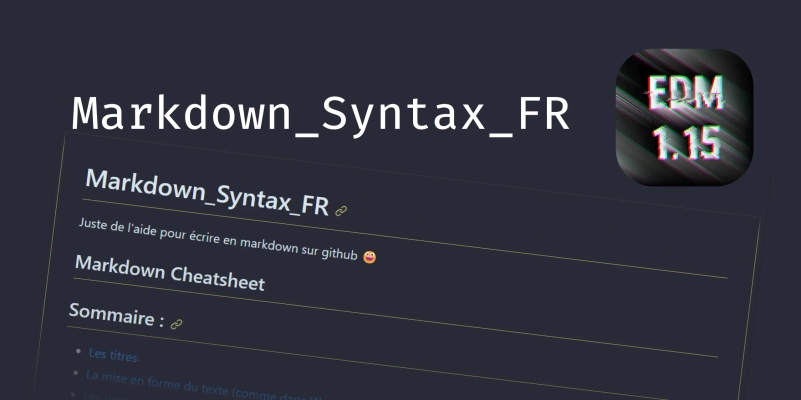This screenshot has height=400, width=801.
Task: Click the anchor link icon beside README title
Action: tap(341, 211)
